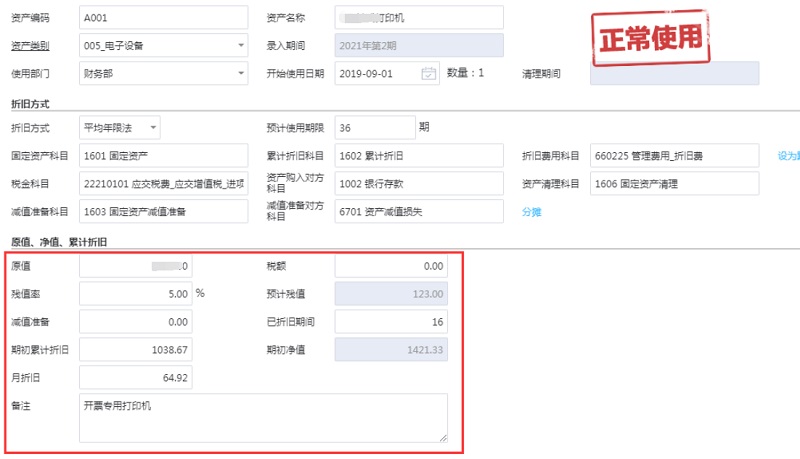Select the 固定资产科目 field 1601

(x=162, y=156)
